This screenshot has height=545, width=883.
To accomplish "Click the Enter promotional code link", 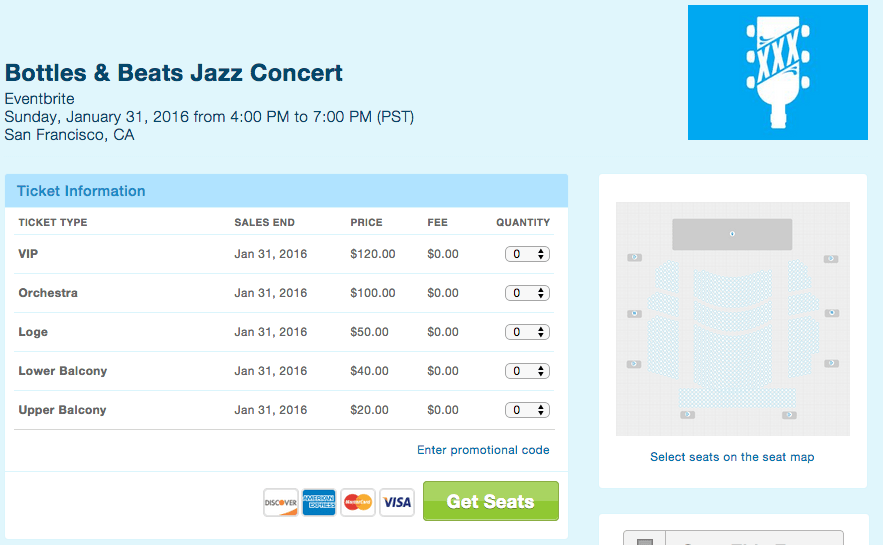I will click(x=483, y=450).
